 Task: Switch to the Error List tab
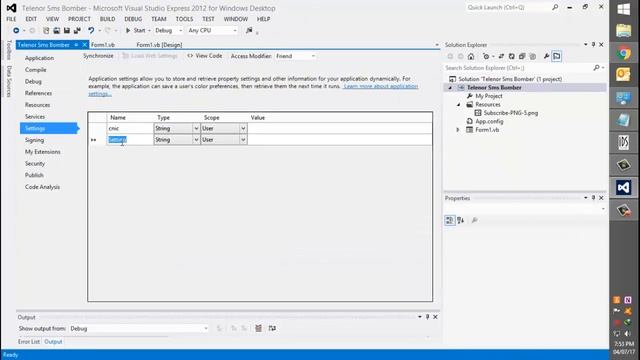29,342
